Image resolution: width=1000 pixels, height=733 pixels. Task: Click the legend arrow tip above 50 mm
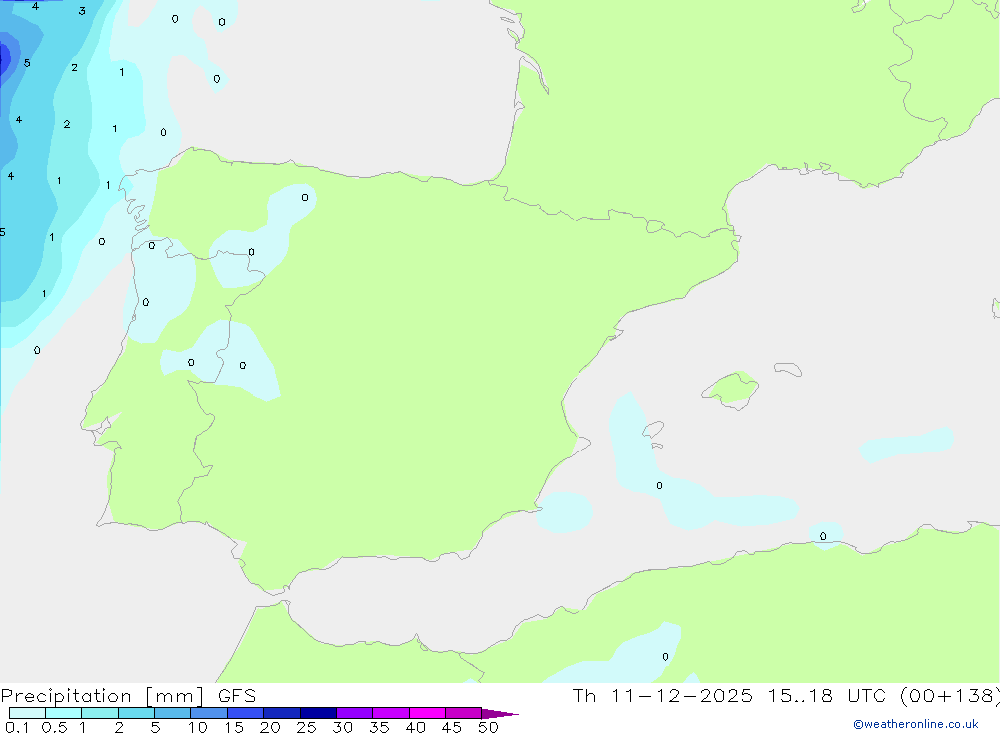499,714
